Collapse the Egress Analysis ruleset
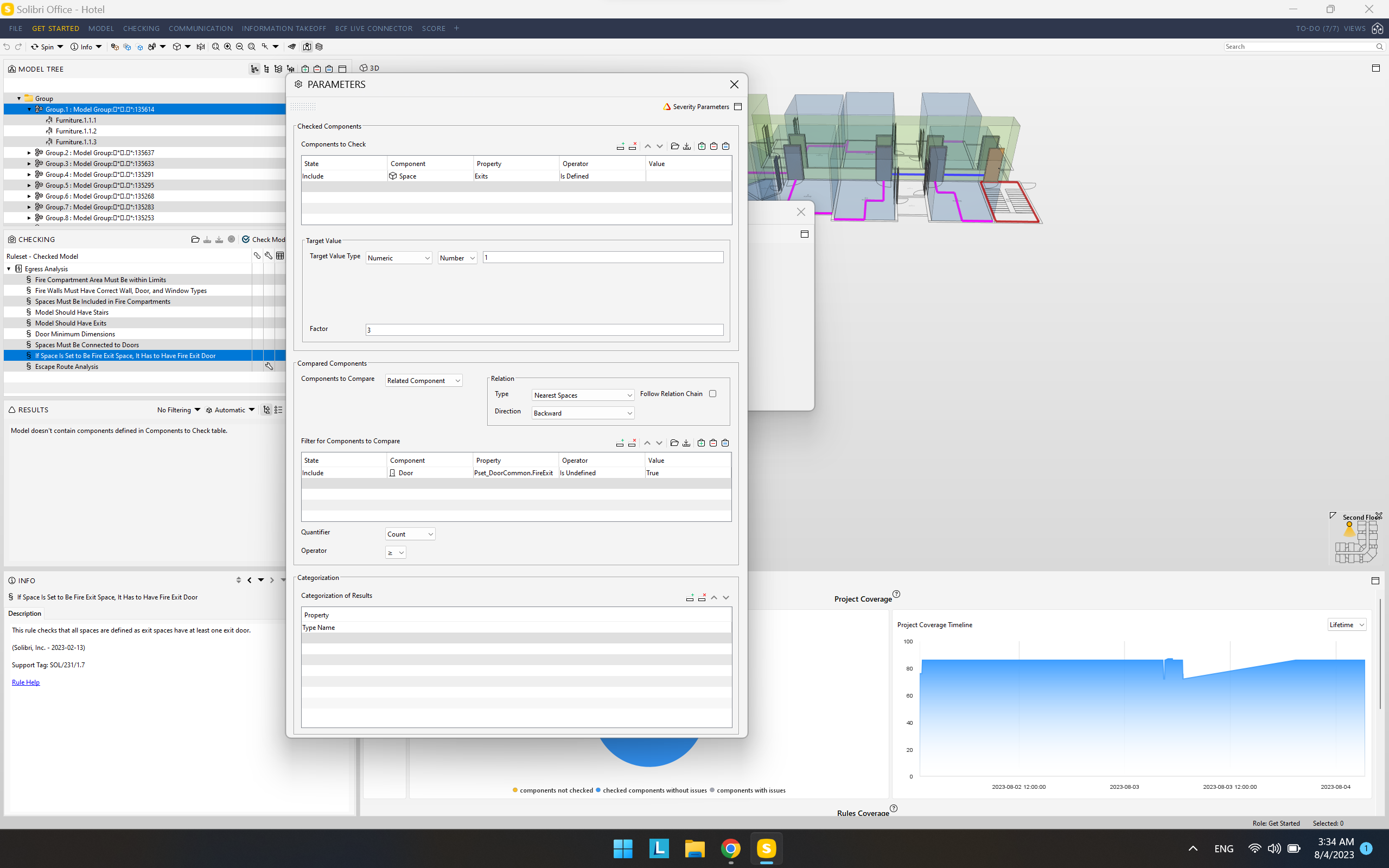The width and height of the screenshot is (1389, 868). click(x=9, y=269)
